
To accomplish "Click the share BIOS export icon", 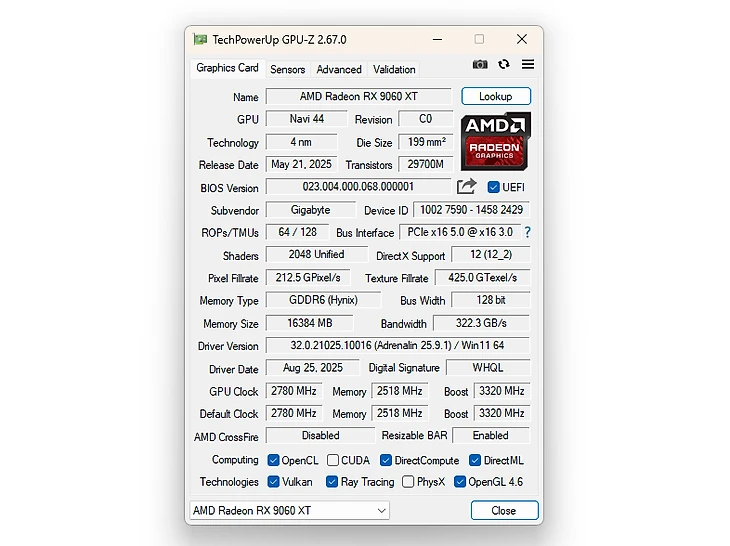I will (466, 187).
